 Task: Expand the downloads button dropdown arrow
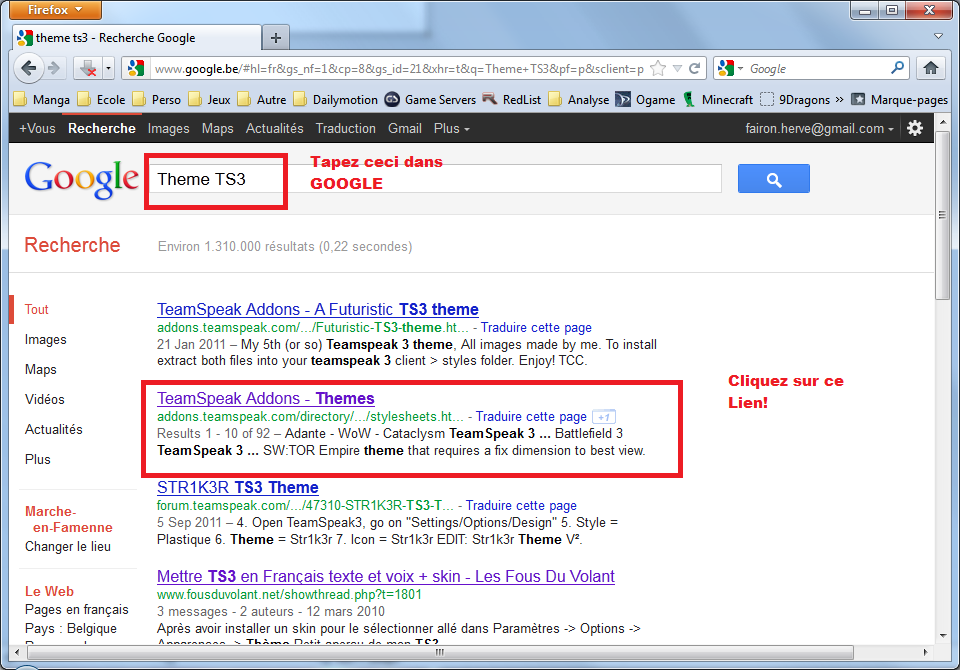click(x=108, y=68)
